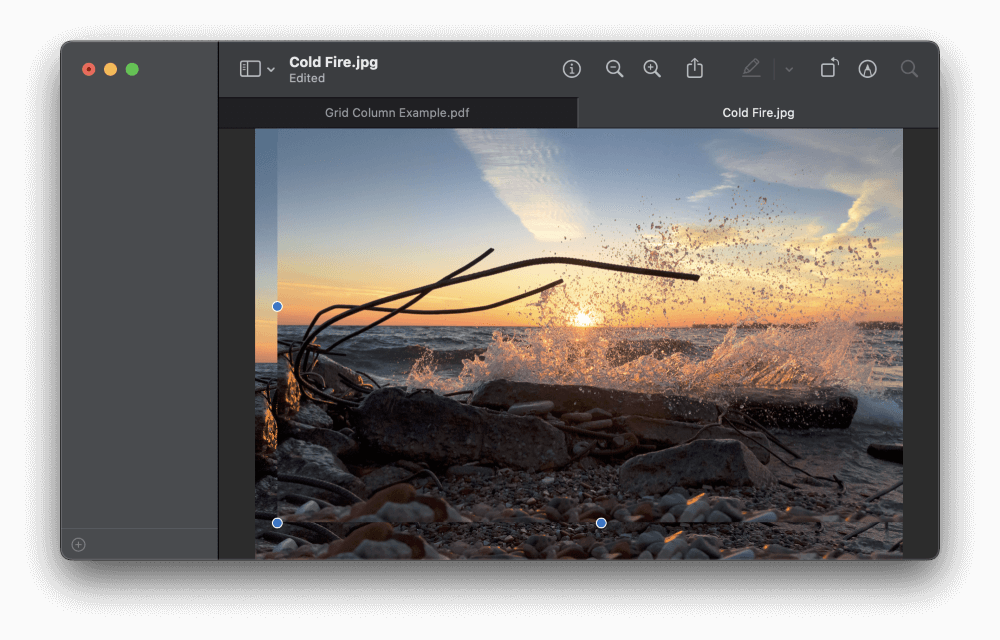Click the Edited label under the filename
This screenshot has height=640, width=1000.
pyautogui.click(x=306, y=78)
